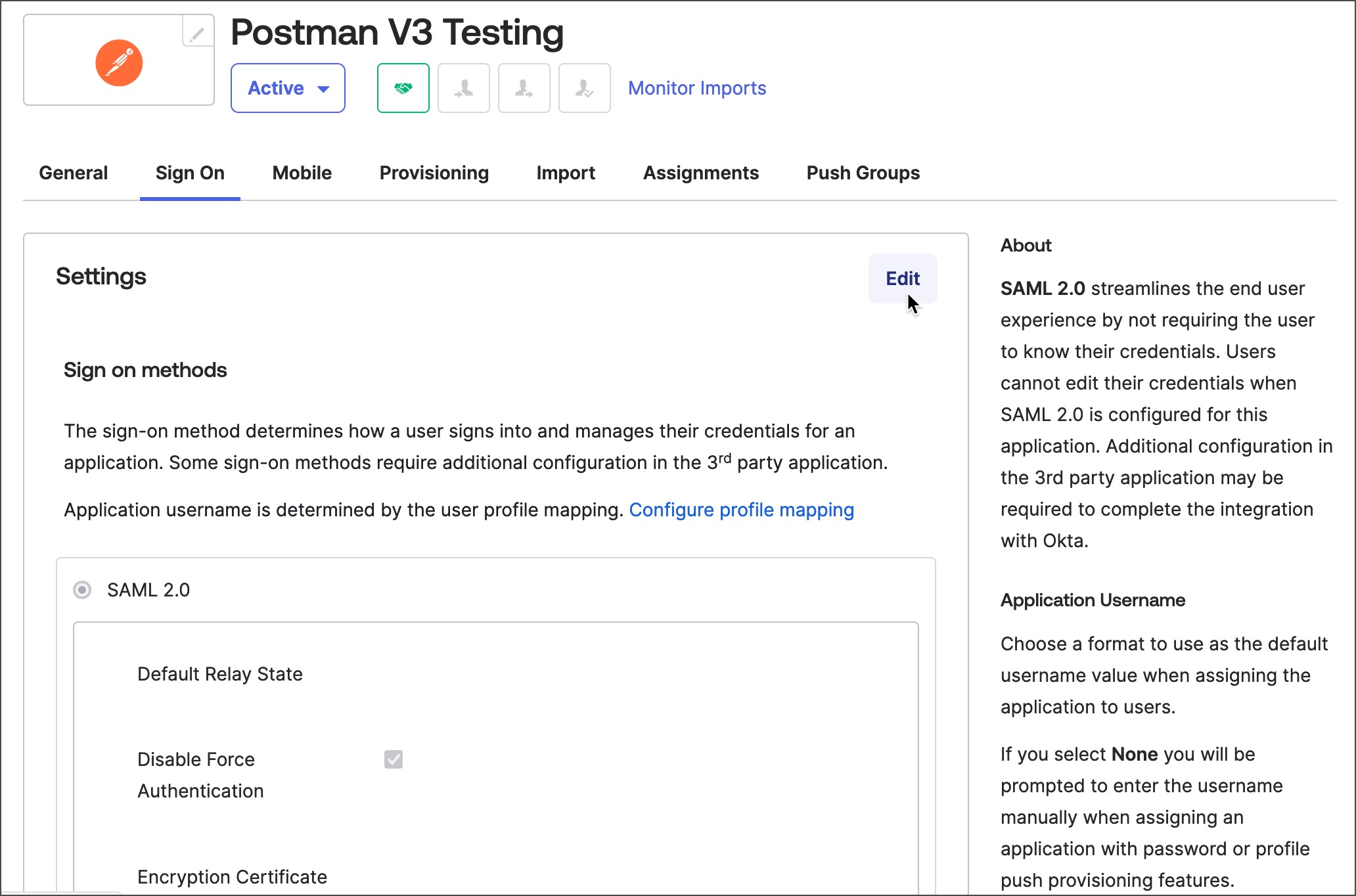The width and height of the screenshot is (1356, 896).
Task: Click the Default Relay State field area
Action: click(x=219, y=674)
